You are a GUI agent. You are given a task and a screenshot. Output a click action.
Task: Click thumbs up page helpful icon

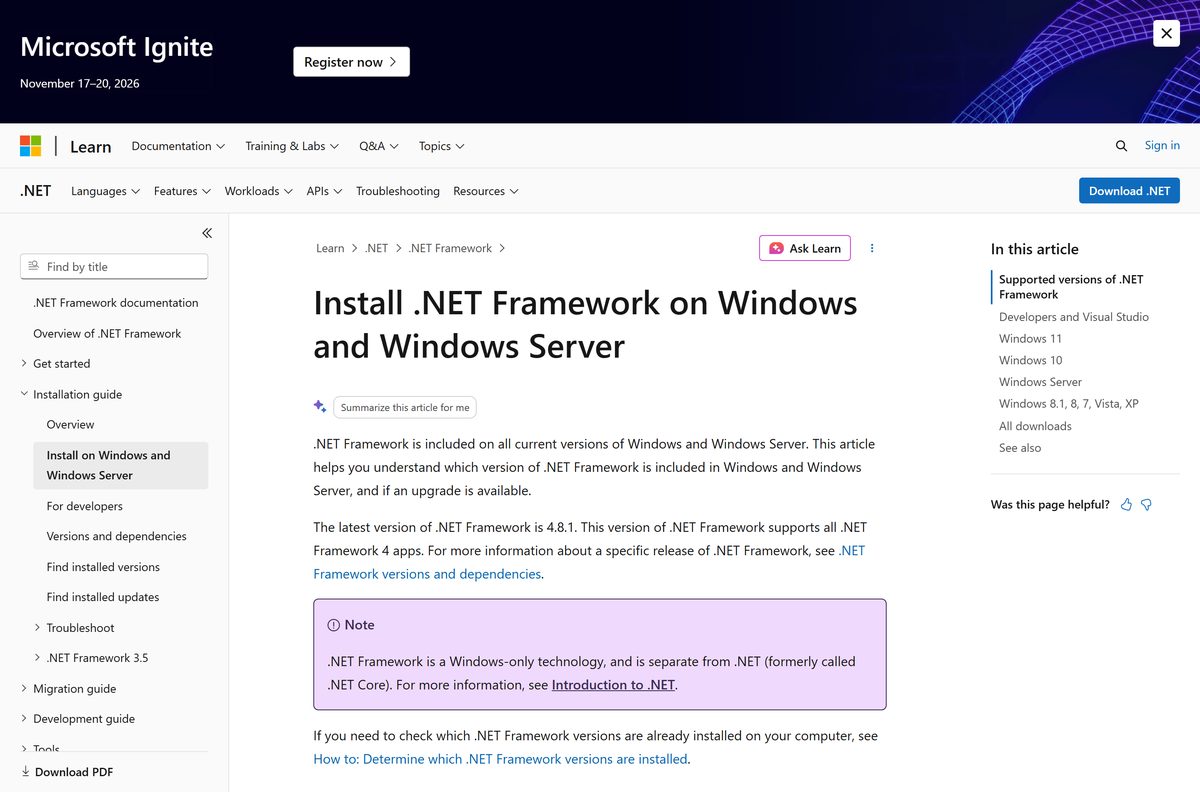pos(1126,505)
